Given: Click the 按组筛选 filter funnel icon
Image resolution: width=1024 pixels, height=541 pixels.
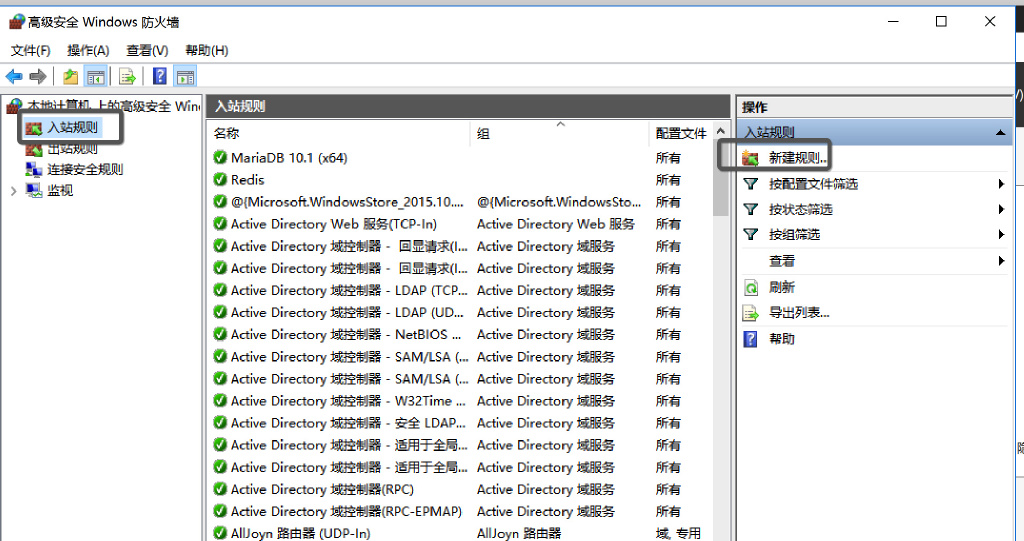Looking at the screenshot, I should click(x=751, y=235).
